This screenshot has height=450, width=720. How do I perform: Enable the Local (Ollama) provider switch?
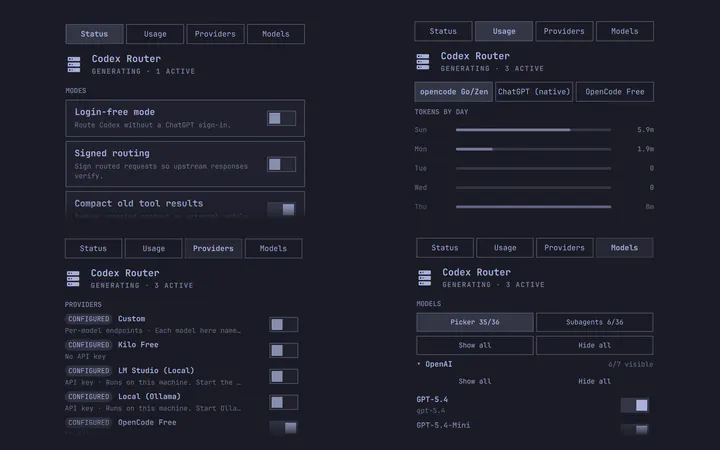[283, 402]
